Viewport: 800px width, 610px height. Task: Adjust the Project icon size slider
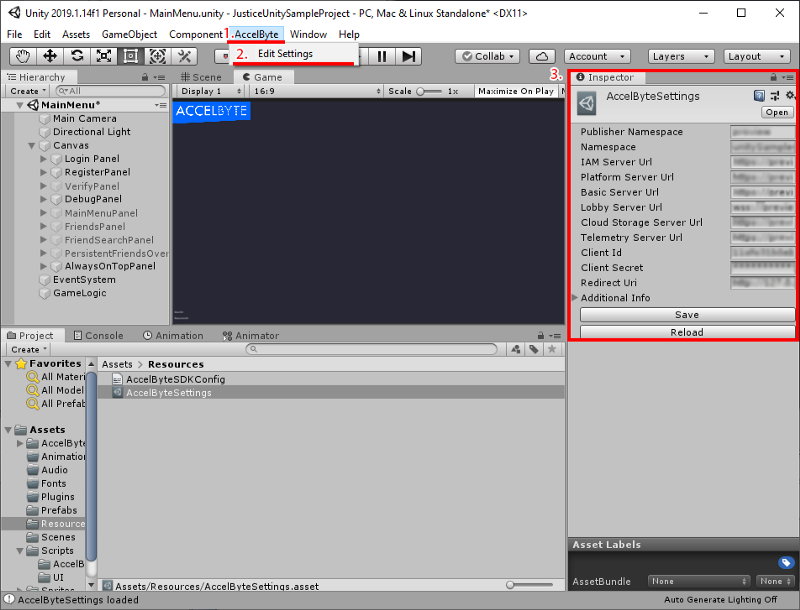click(530, 585)
